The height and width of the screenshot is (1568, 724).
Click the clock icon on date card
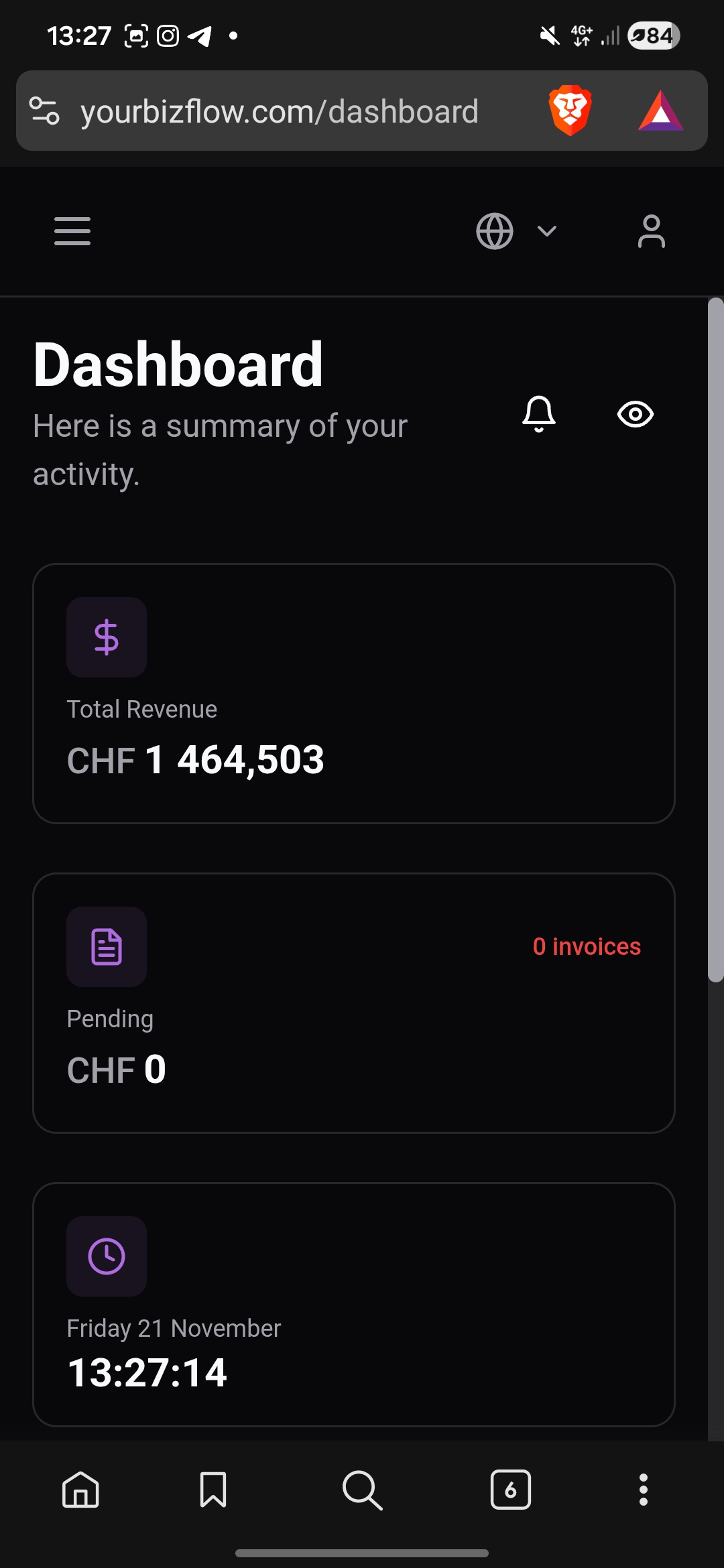(x=107, y=1256)
